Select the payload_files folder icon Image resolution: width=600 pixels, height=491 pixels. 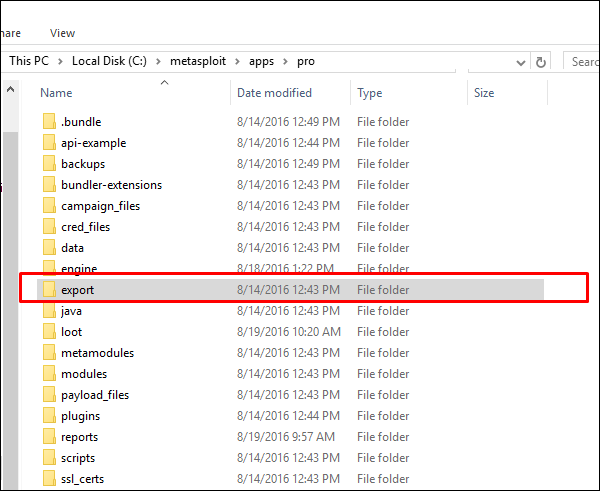click(49, 395)
